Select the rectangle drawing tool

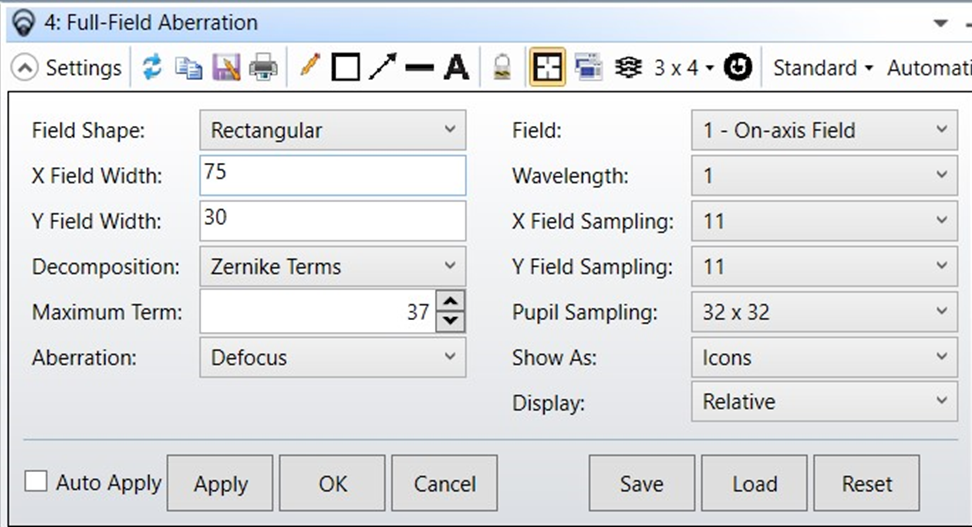pyautogui.click(x=345, y=68)
